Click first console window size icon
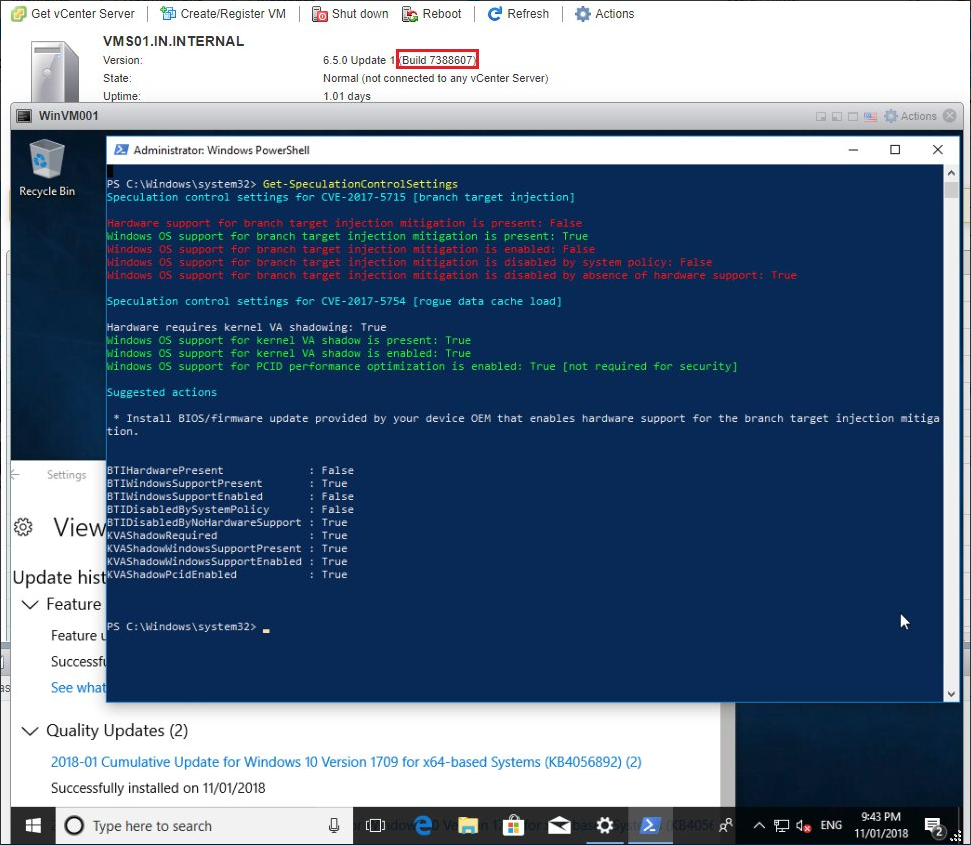 821,116
